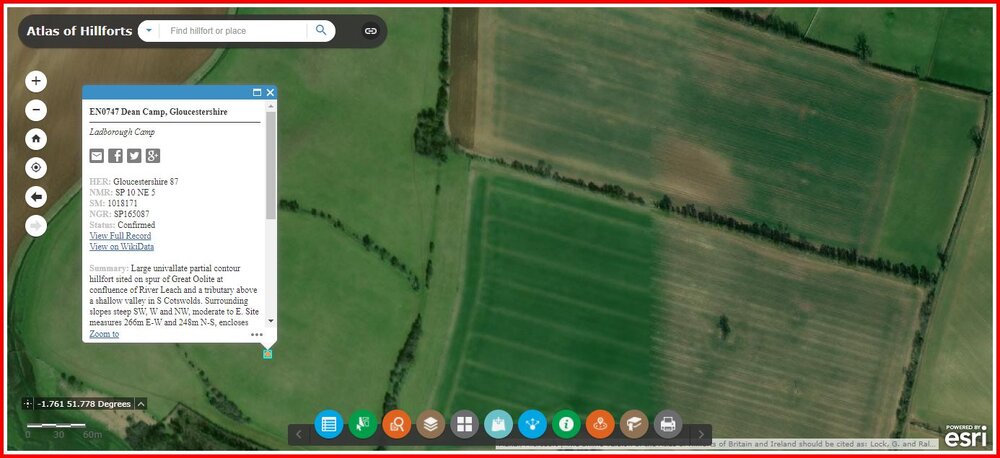Screen dimensions: 1000x458
Task: Open the print widget
Action: pos(668,424)
